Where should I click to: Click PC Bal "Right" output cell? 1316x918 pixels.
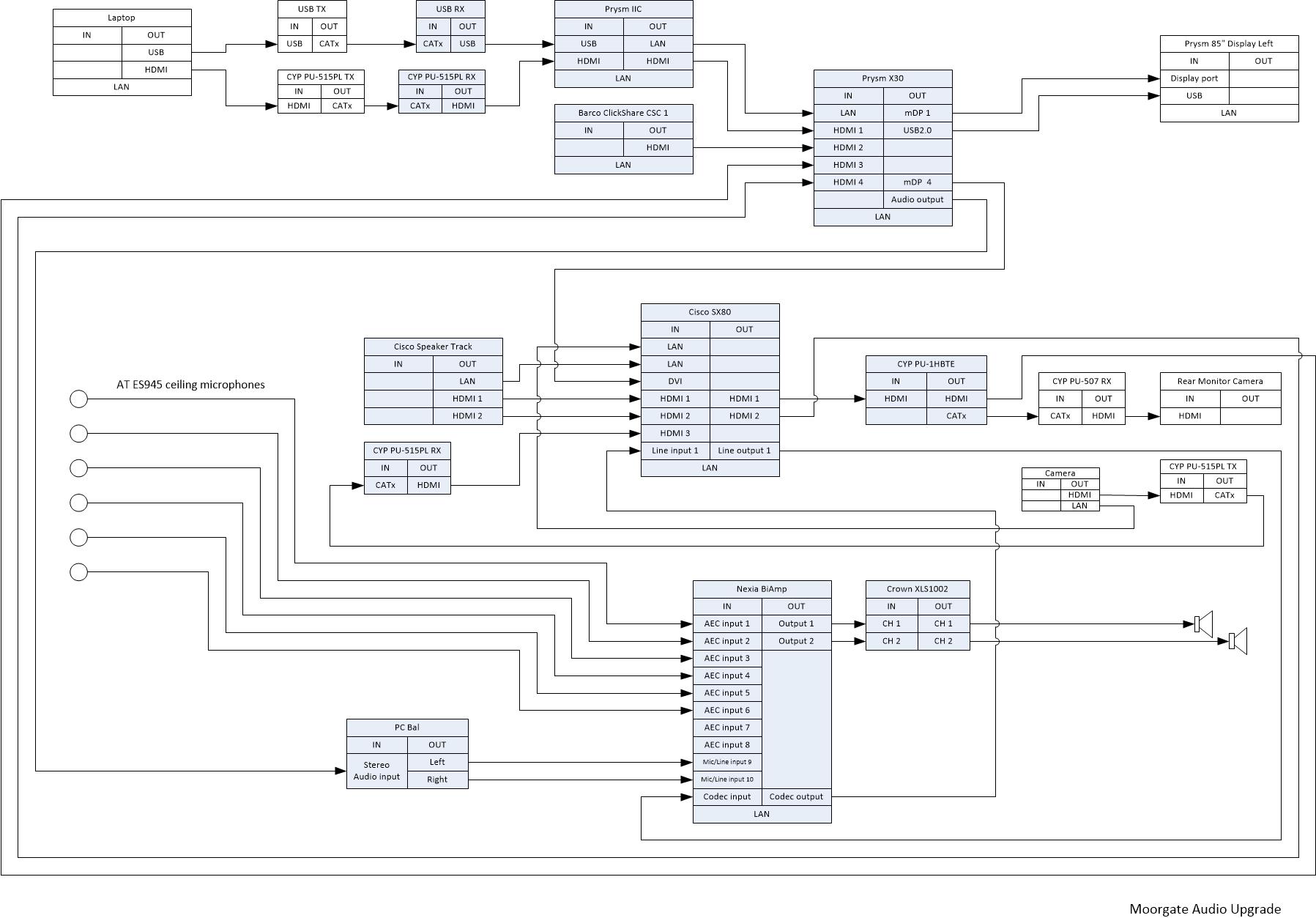(437, 780)
